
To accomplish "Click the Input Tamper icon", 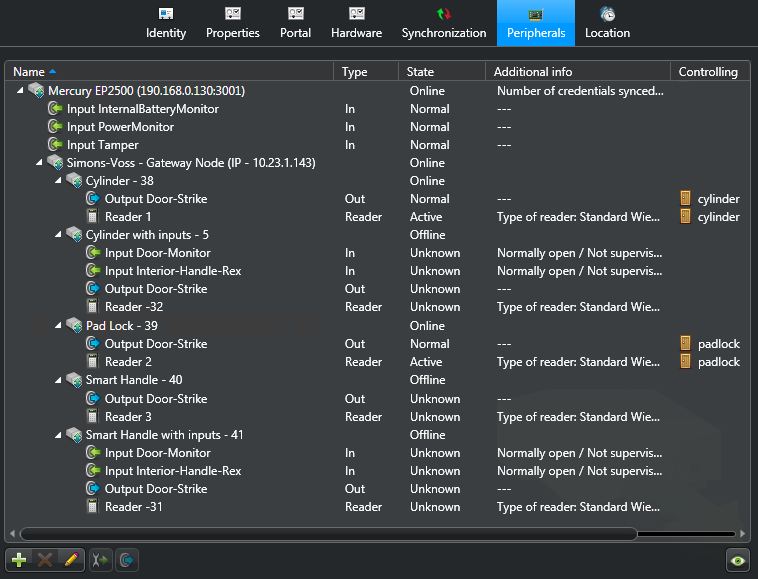I will click(x=56, y=145).
